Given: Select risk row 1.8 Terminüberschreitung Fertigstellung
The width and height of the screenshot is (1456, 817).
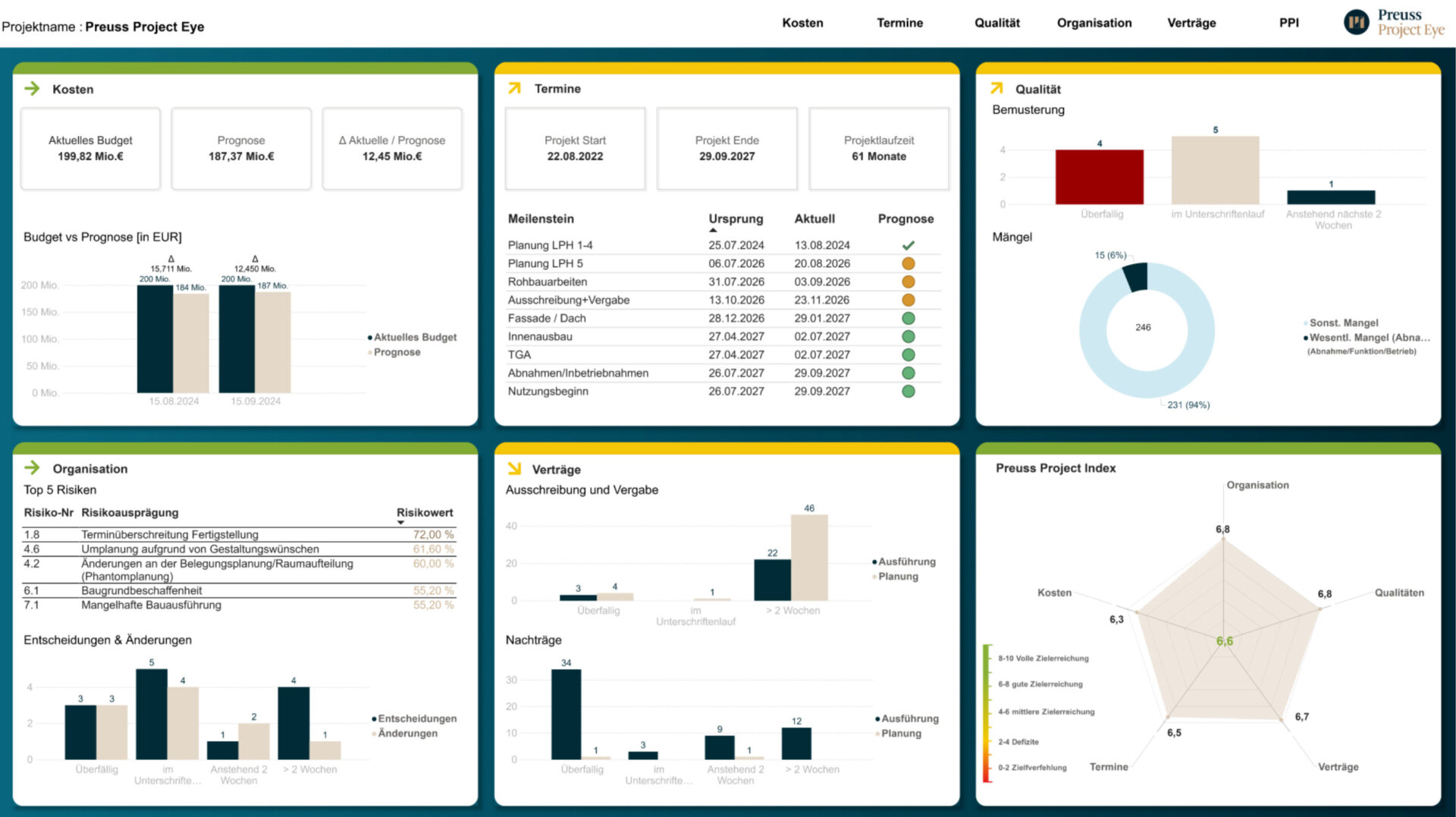Looking at the screenshot, I should point(239,535).
